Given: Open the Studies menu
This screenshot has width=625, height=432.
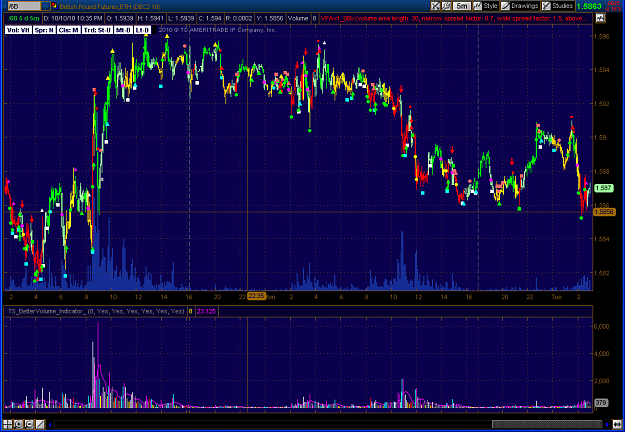Looking at the screenshot, I should click(562, 6).
